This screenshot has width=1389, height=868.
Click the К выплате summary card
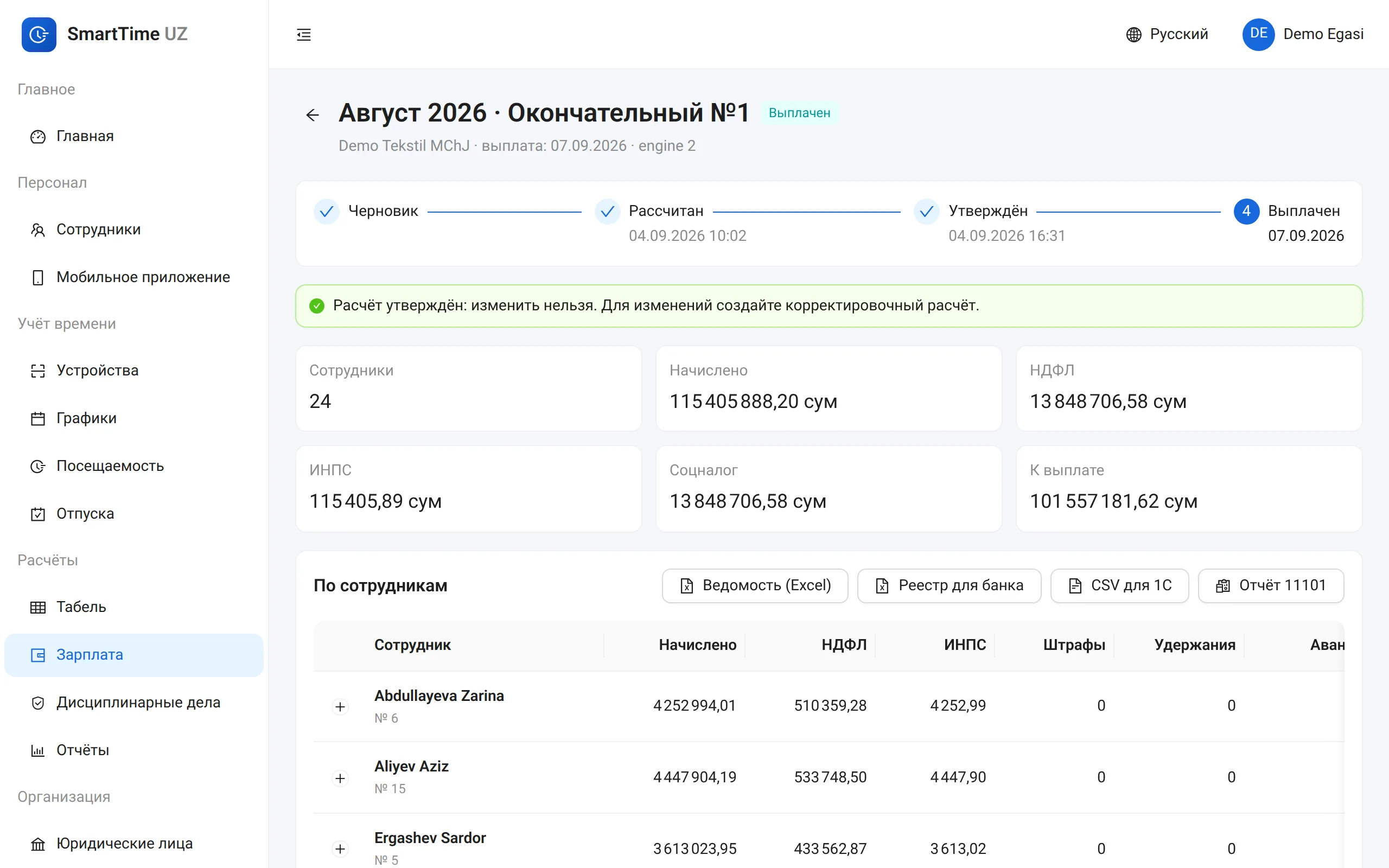point(1189,489)
